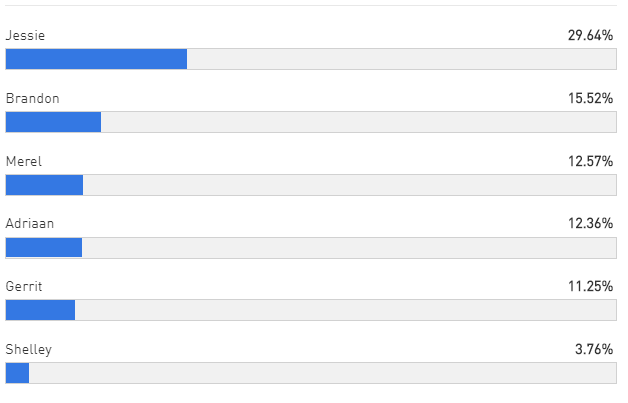This screenshot has width=628, height=403.
Task: Click the 12.57% percentage for Merel
Action: click(x=590, y=161)
